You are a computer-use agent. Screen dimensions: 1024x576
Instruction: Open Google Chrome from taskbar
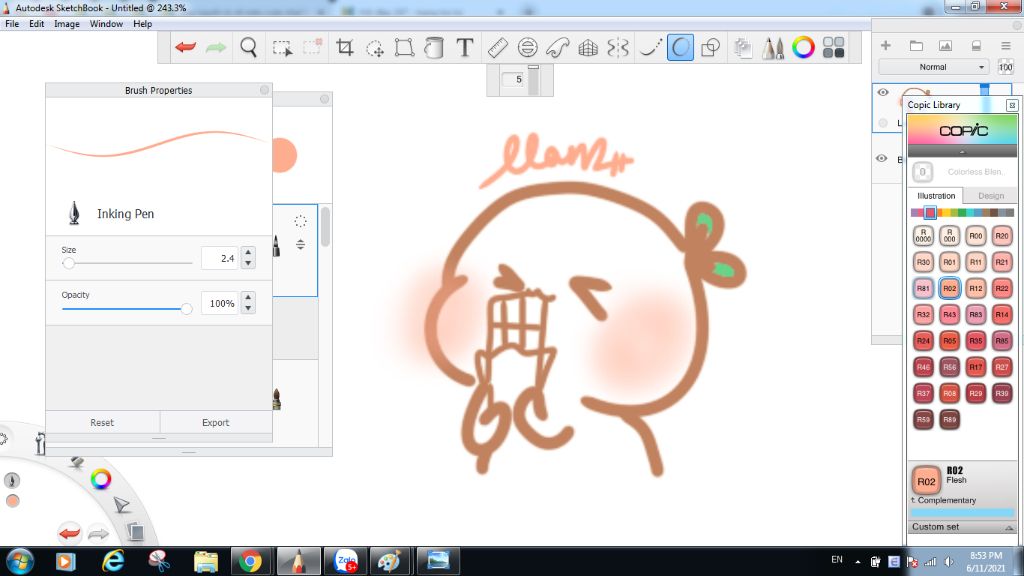(249, 561)
